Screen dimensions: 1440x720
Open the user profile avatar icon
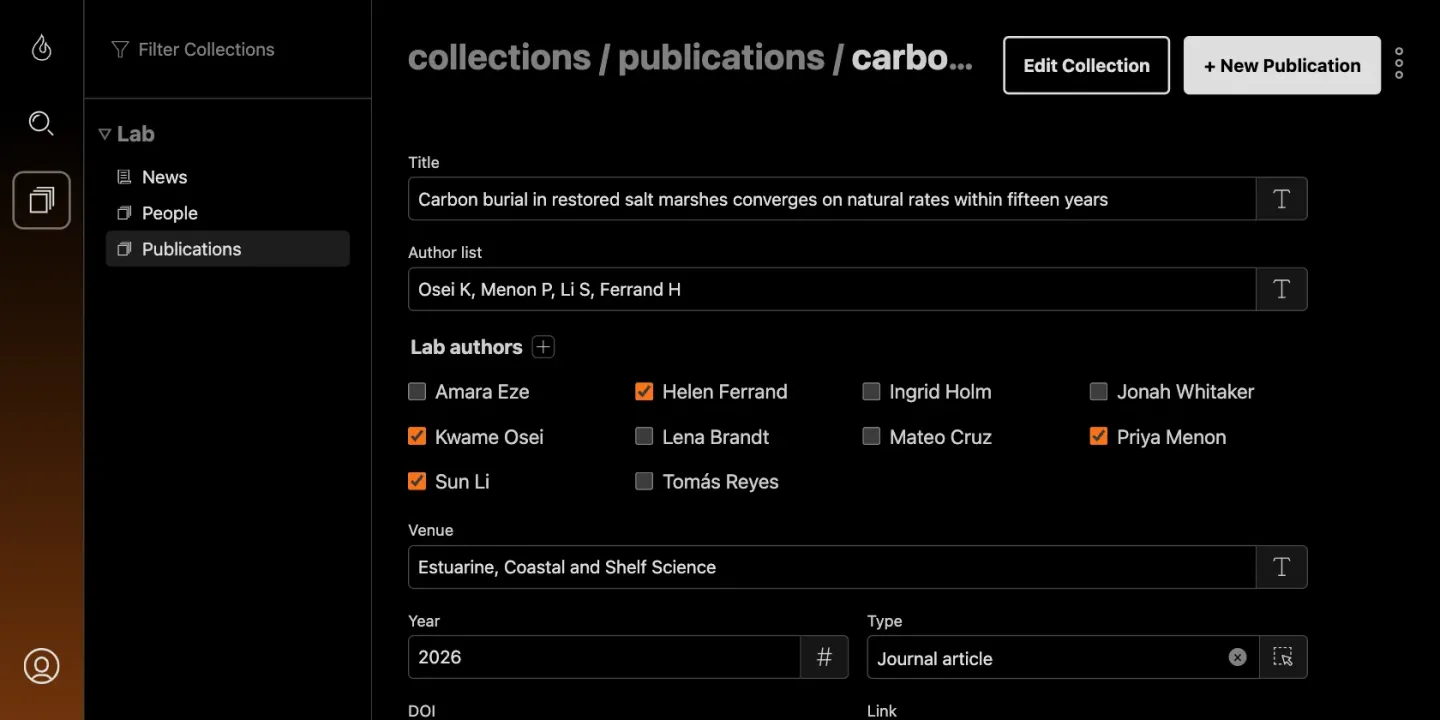point(41,666)
